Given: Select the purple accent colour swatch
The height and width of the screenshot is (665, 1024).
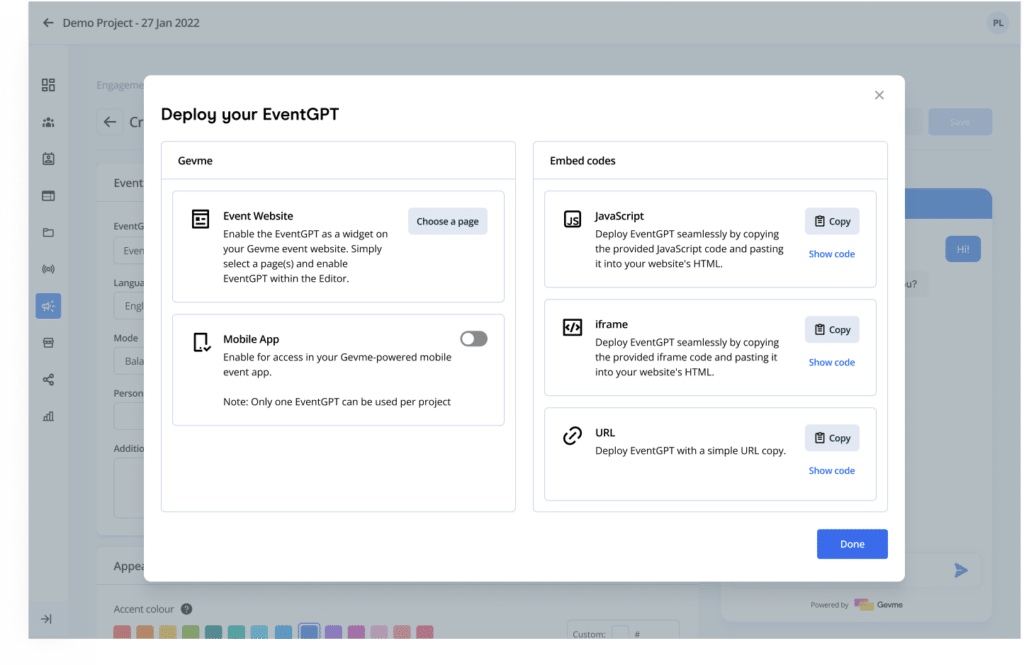Looking at the screenshot, I should pyautogui.click(x=333, y=632).
